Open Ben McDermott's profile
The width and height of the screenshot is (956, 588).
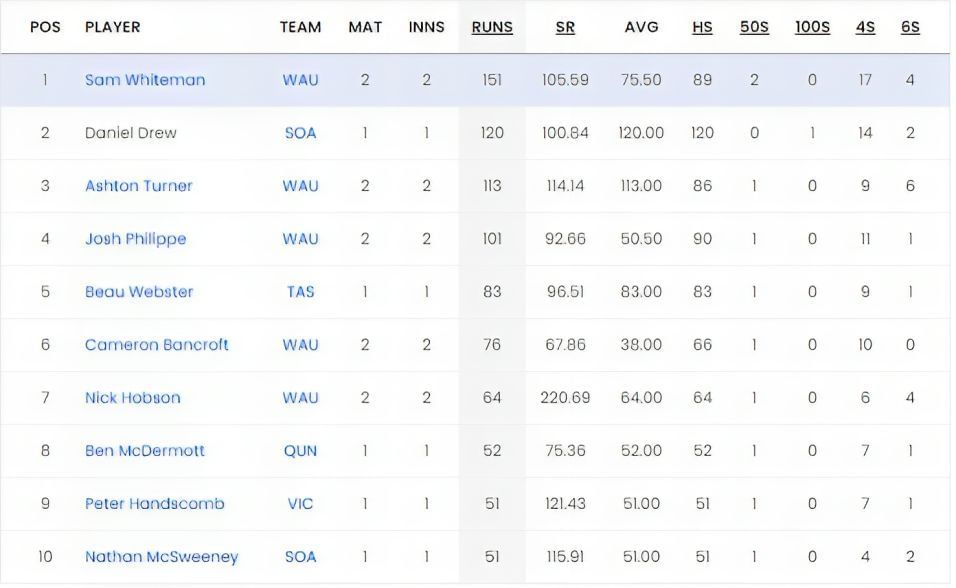point(144,451)
